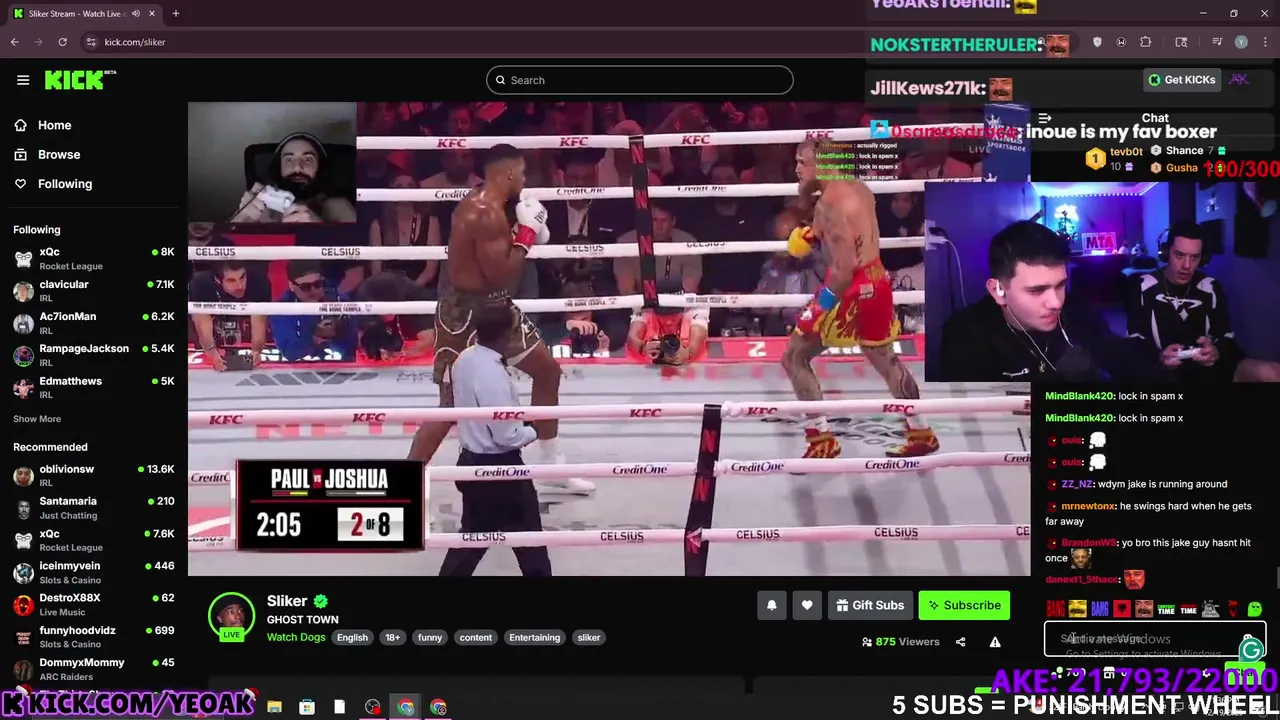
Task: Select the green blob emote in chat
Action: point(1255,608)
